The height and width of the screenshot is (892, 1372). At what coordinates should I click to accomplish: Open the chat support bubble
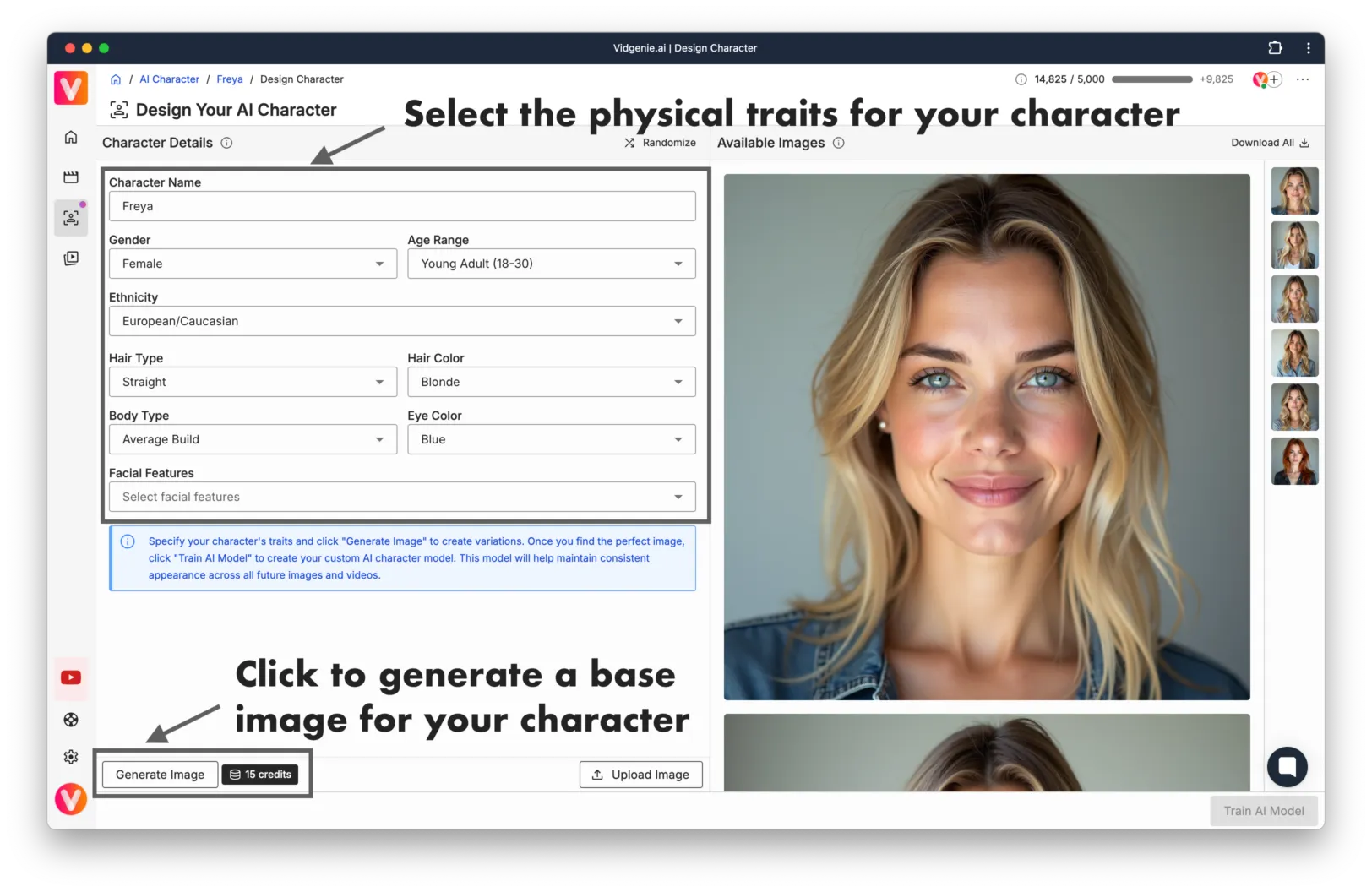click(x=1288, y=767)
